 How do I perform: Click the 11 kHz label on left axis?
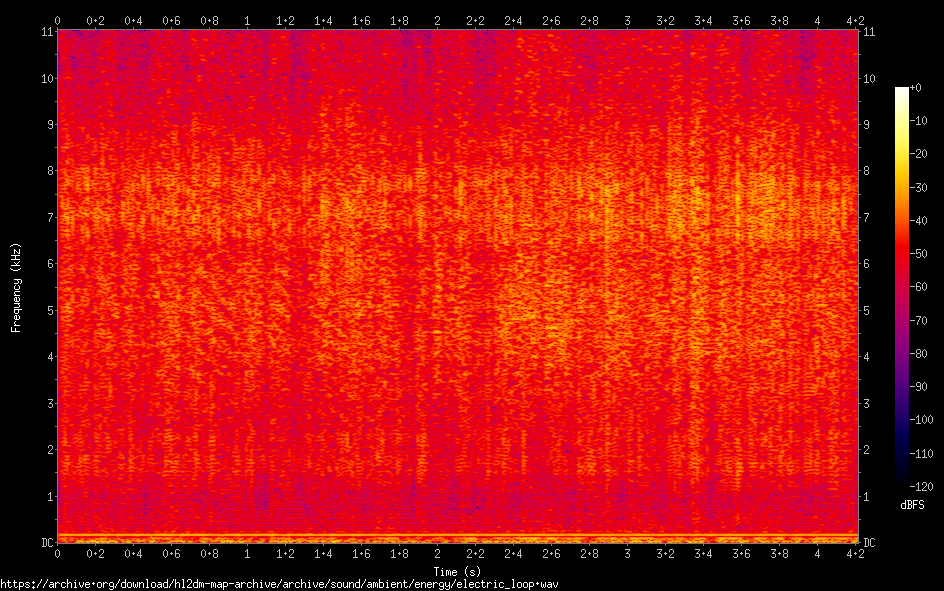pos(47,32)
